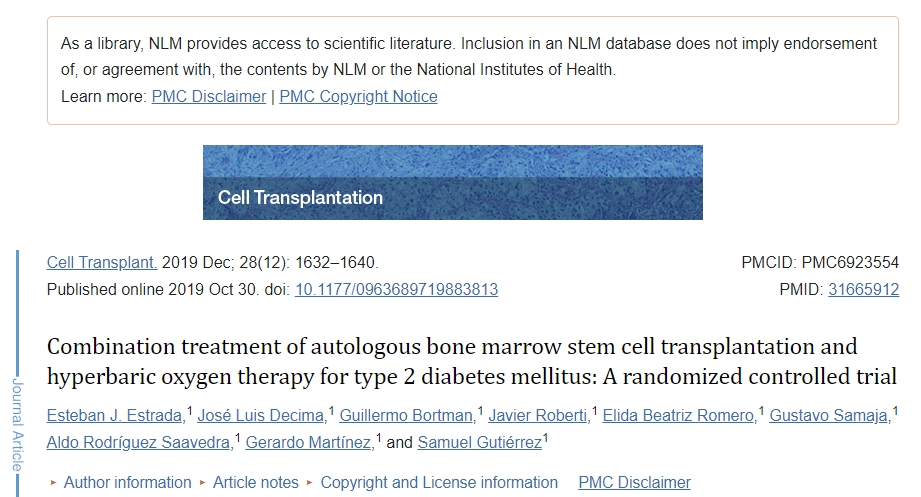Click the Cell Transplantation journal banner
Image resolution: width=921 pixels, height=497 pixels.
(x=452, y=182)
